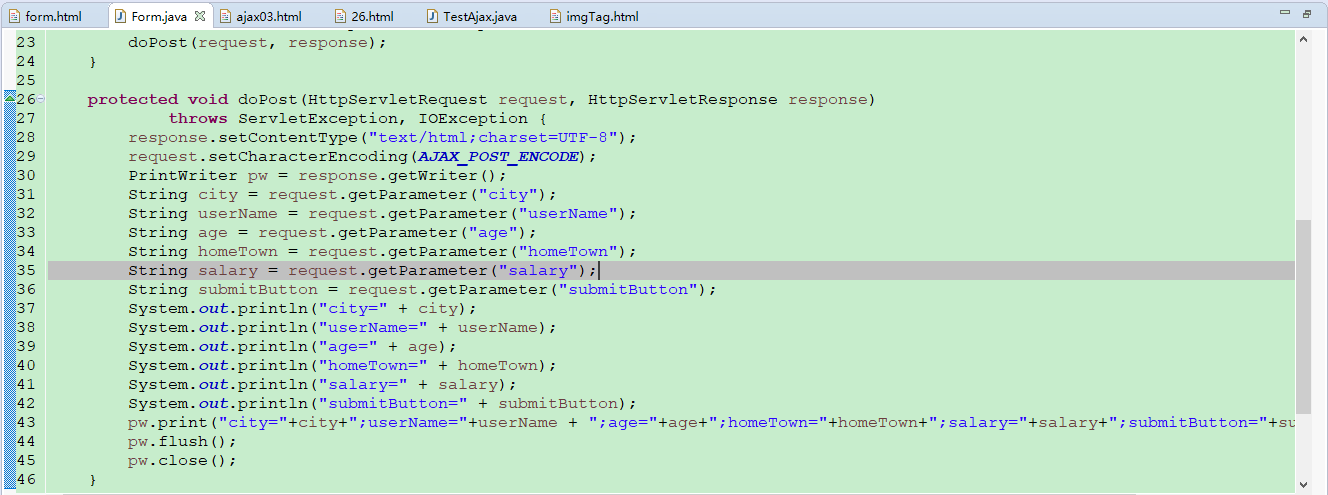This screenshot has width=1328, height=495.
Task: Click the 'throws' keyword on line 27
Action: pos(198,118)
